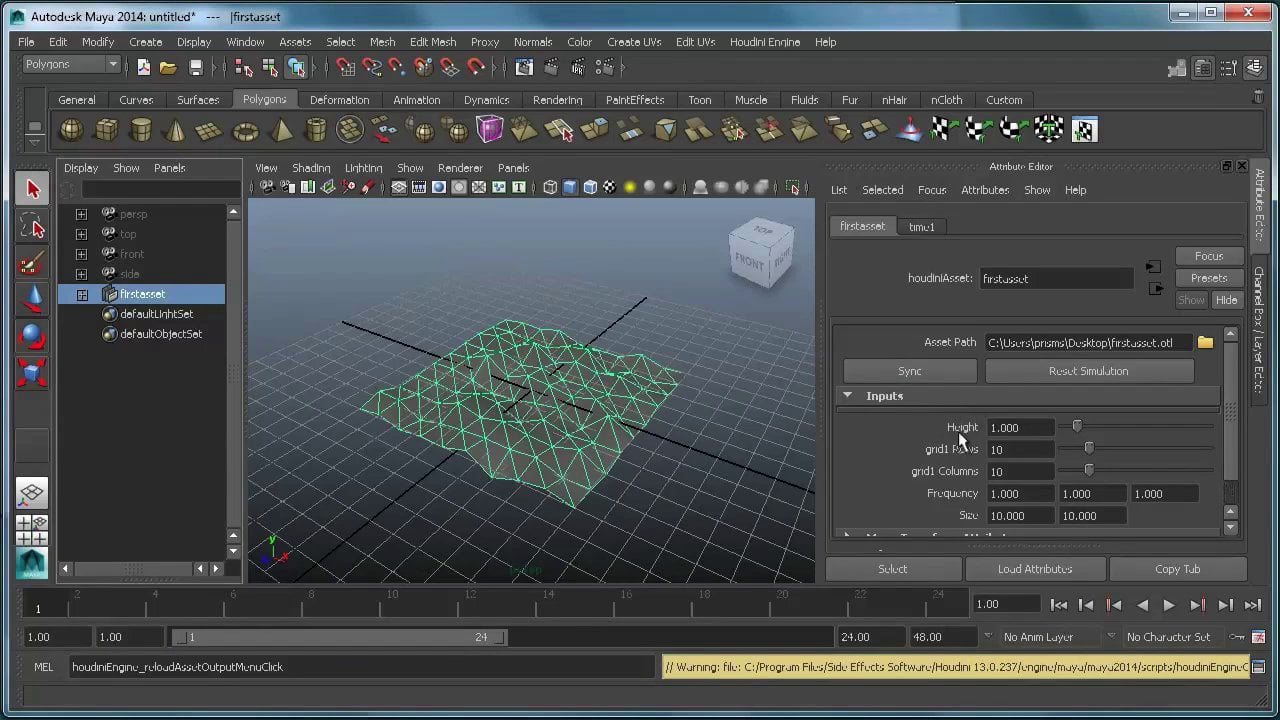Enable snap to grids magnet icon
The height and width of the screenshot is (720, 1280).
coord(345,67)
